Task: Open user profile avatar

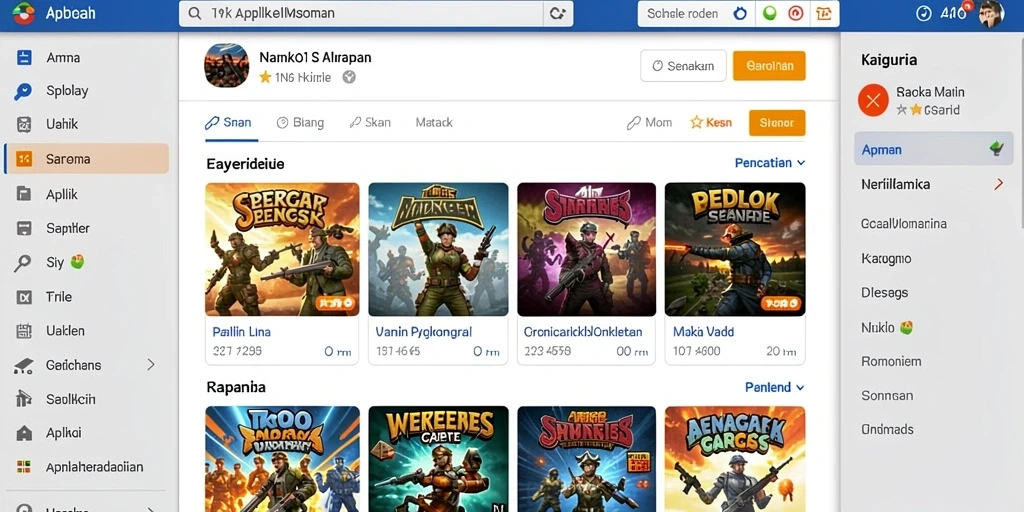Action: [991, 14]
